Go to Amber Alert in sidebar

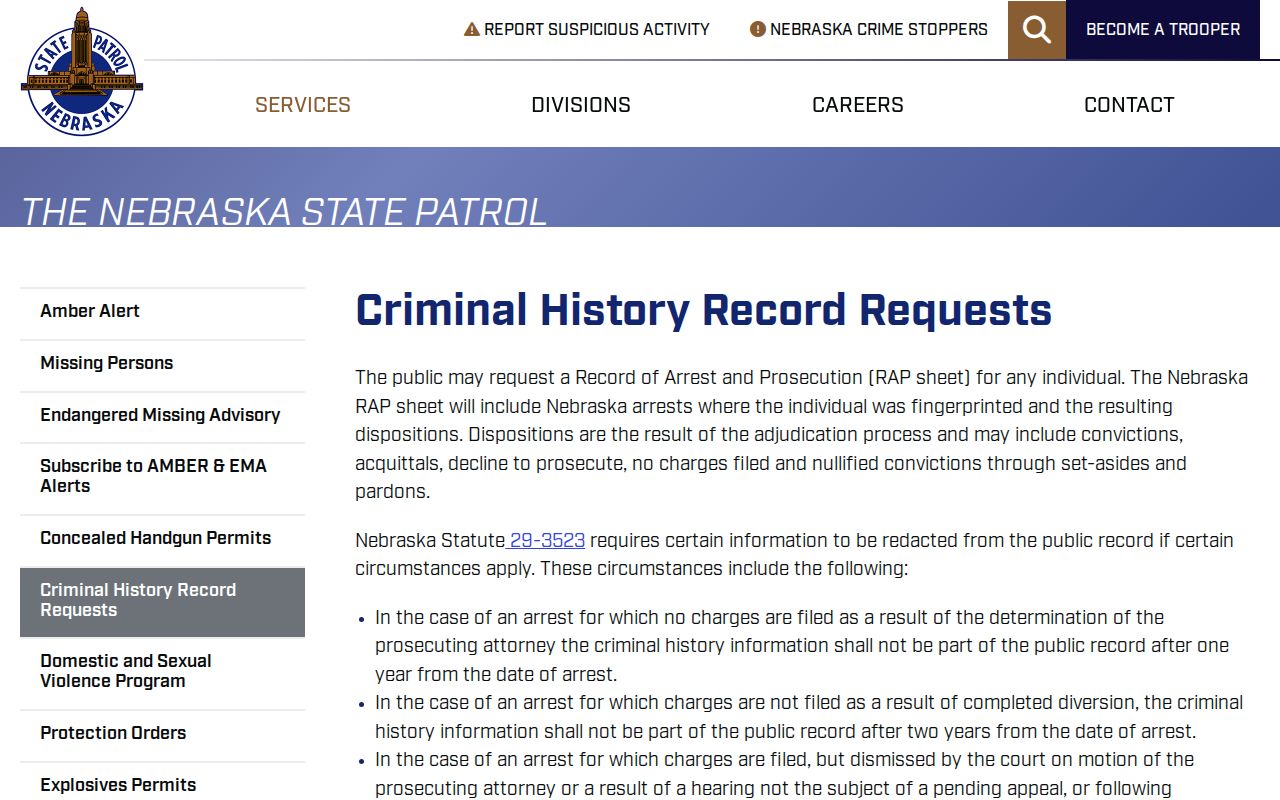tap(162, 312)
